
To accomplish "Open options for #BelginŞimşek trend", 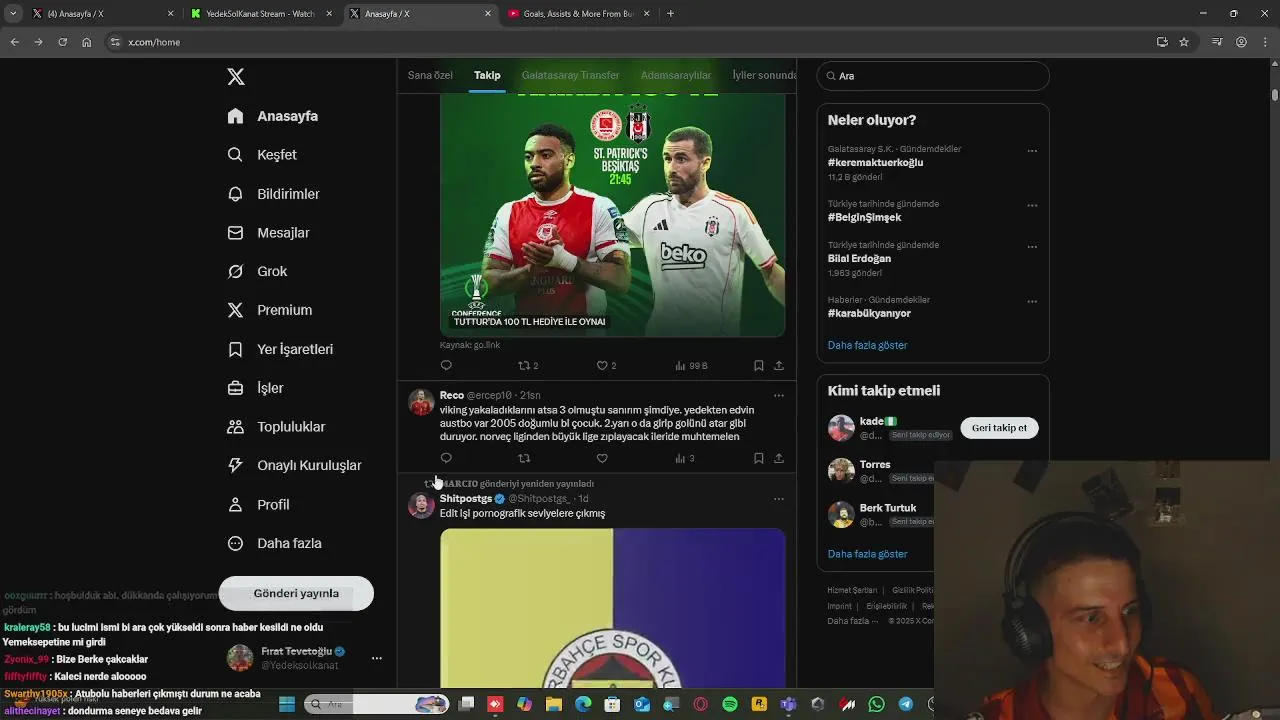I will click(x=1032, y=205).
